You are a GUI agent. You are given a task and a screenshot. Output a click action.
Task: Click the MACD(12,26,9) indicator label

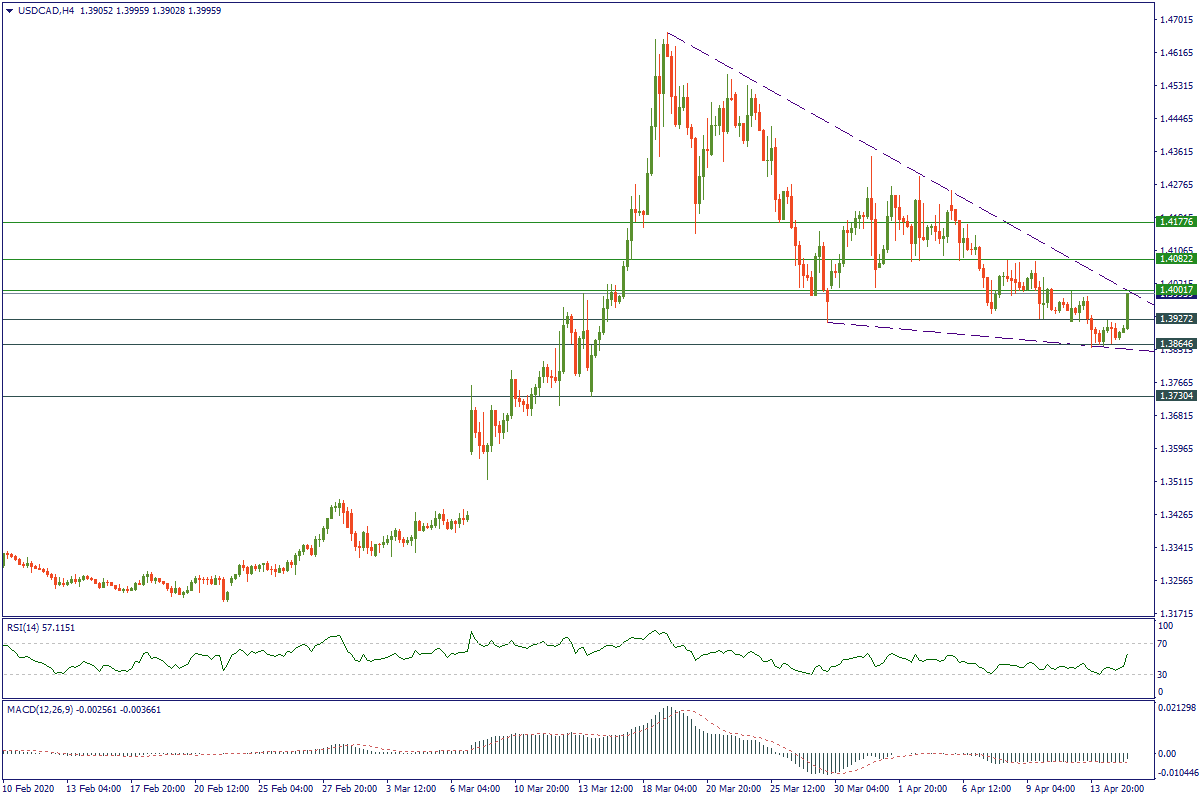point(50,709)
